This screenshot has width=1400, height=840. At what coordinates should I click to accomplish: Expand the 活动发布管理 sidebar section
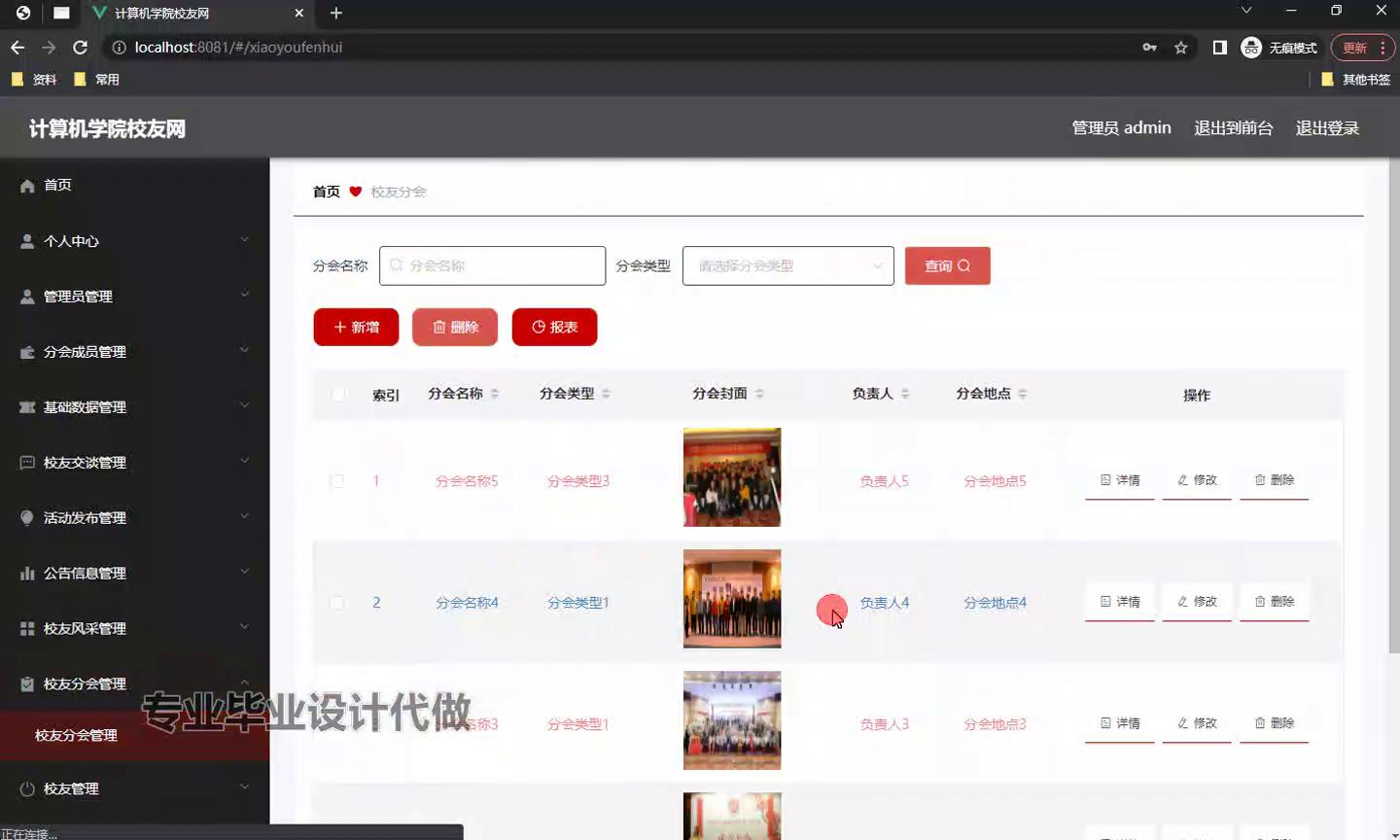click(134, 518)
